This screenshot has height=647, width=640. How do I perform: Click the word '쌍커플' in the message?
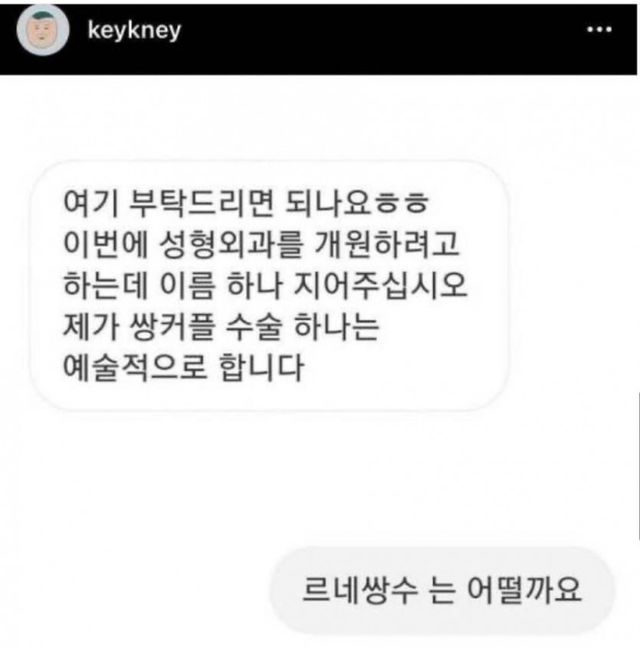(x=172, y=326)
